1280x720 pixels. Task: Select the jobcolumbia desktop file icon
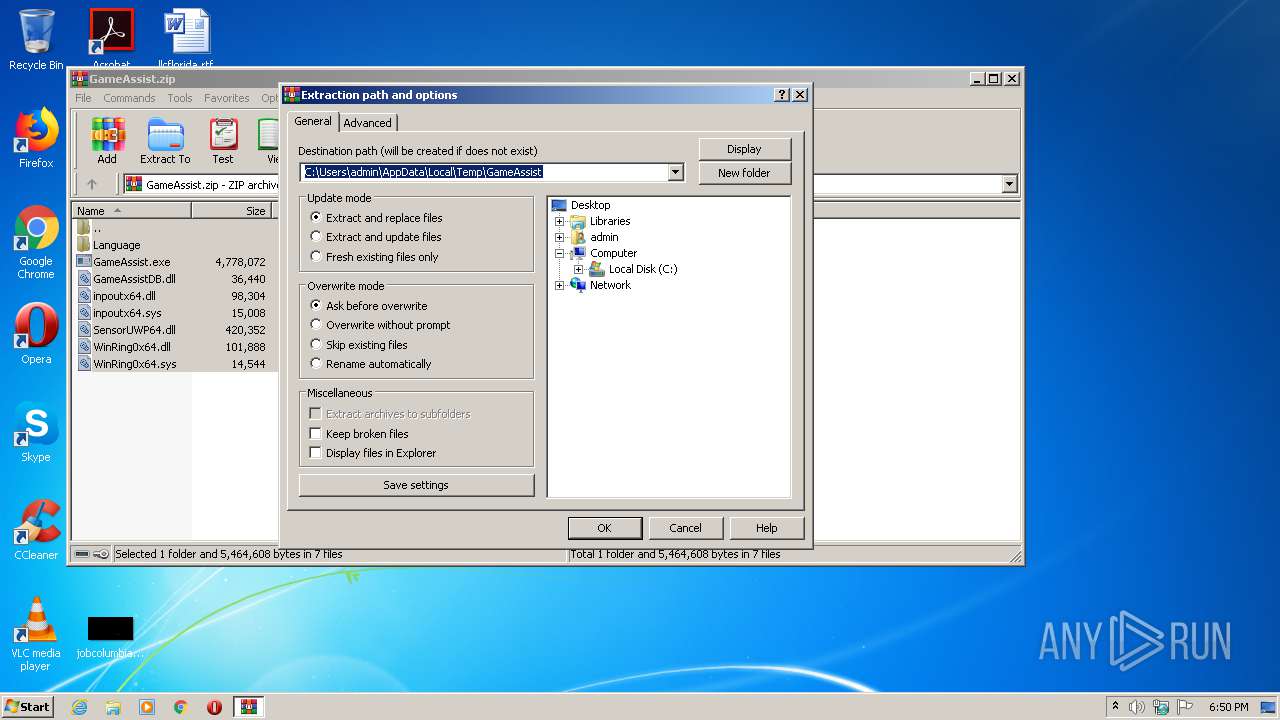(x=110, y=636)
